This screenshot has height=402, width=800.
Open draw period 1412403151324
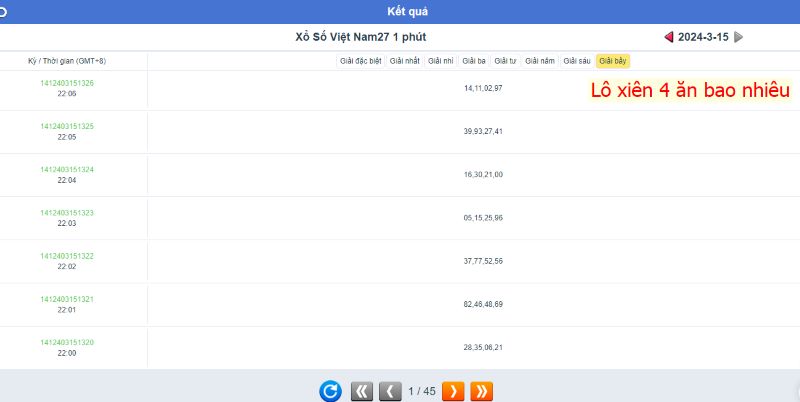pos(67,170)
